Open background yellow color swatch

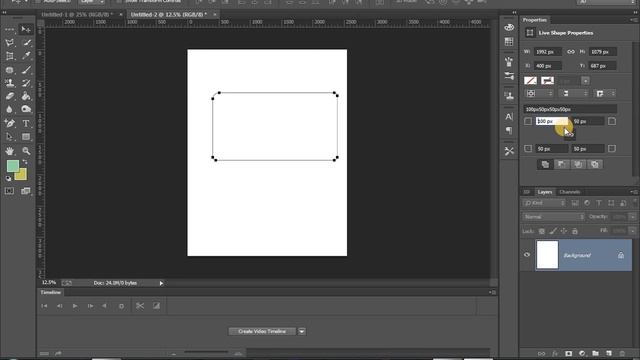pos(21,175)
